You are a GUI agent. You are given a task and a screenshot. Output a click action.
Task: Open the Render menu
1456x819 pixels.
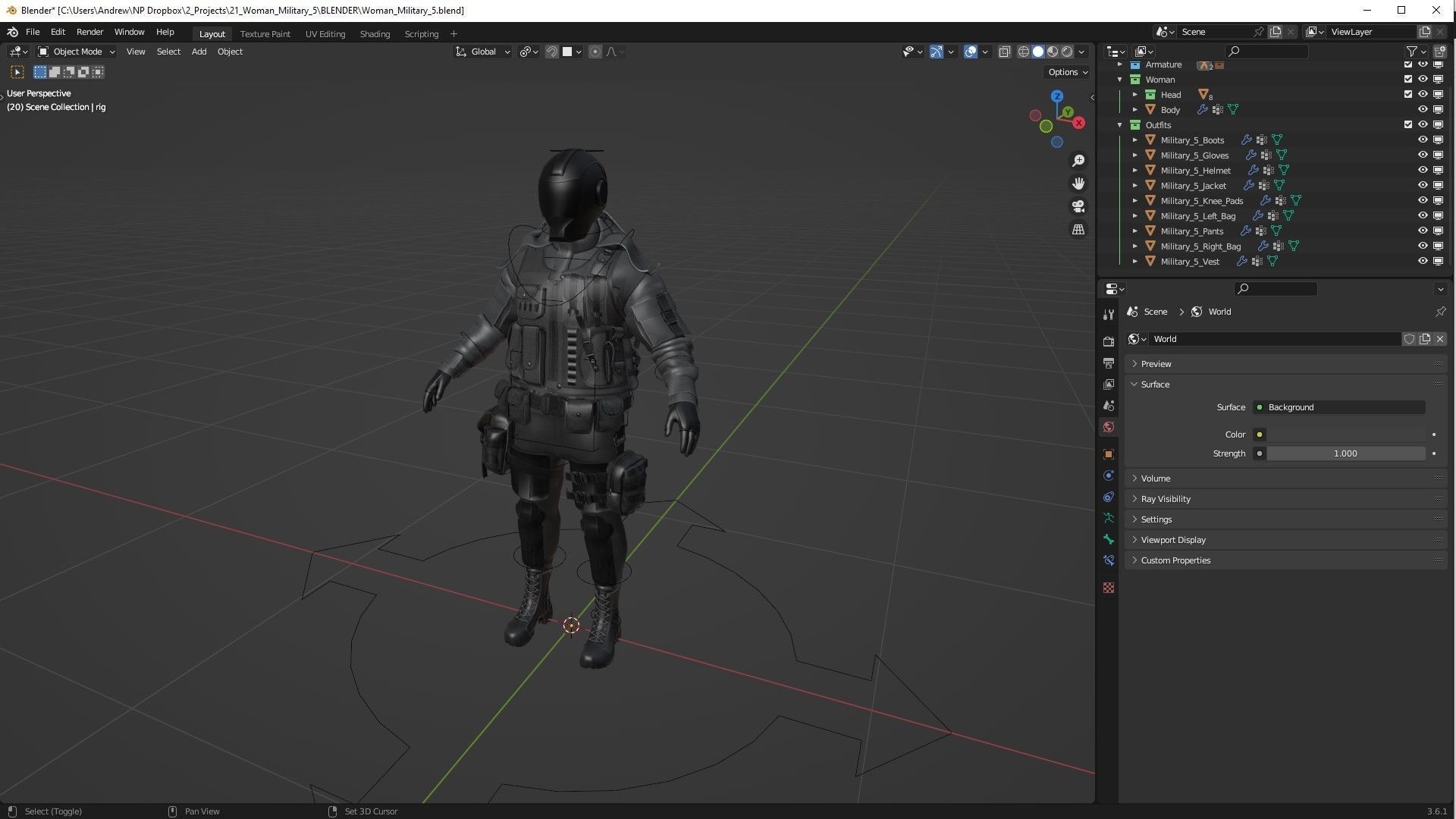tap(89, 32)
